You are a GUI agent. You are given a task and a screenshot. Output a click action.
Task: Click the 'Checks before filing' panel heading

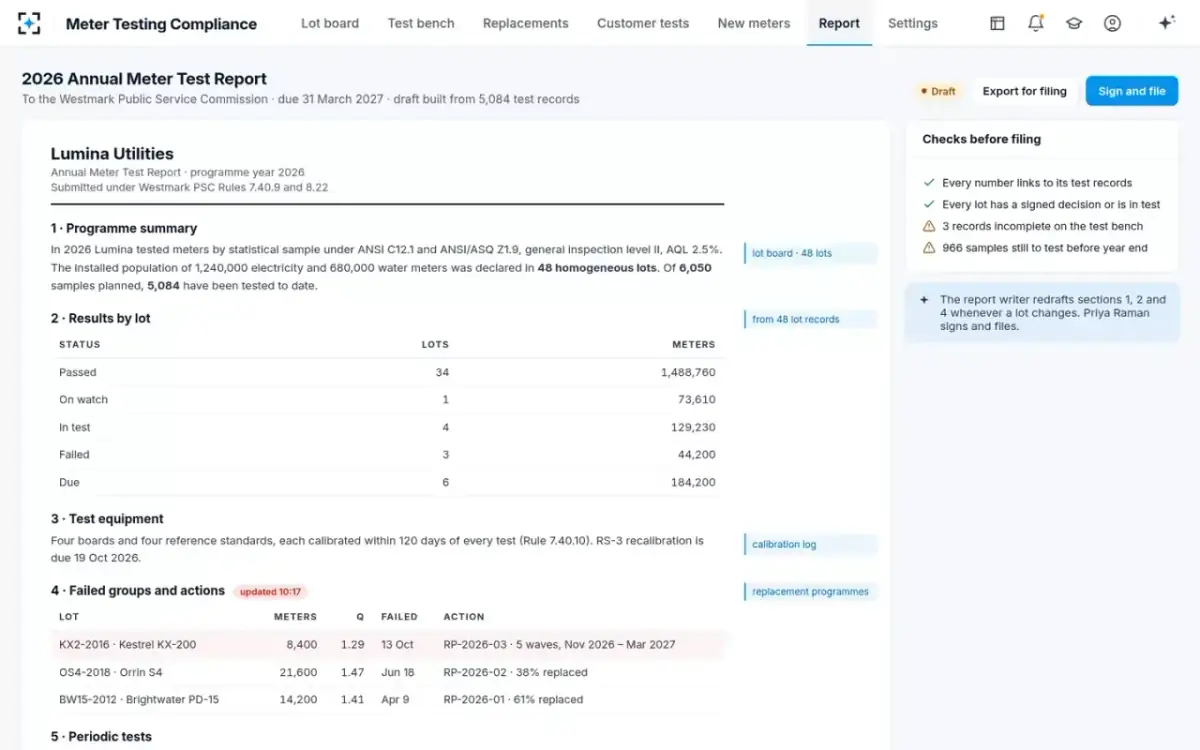[981, 139]
